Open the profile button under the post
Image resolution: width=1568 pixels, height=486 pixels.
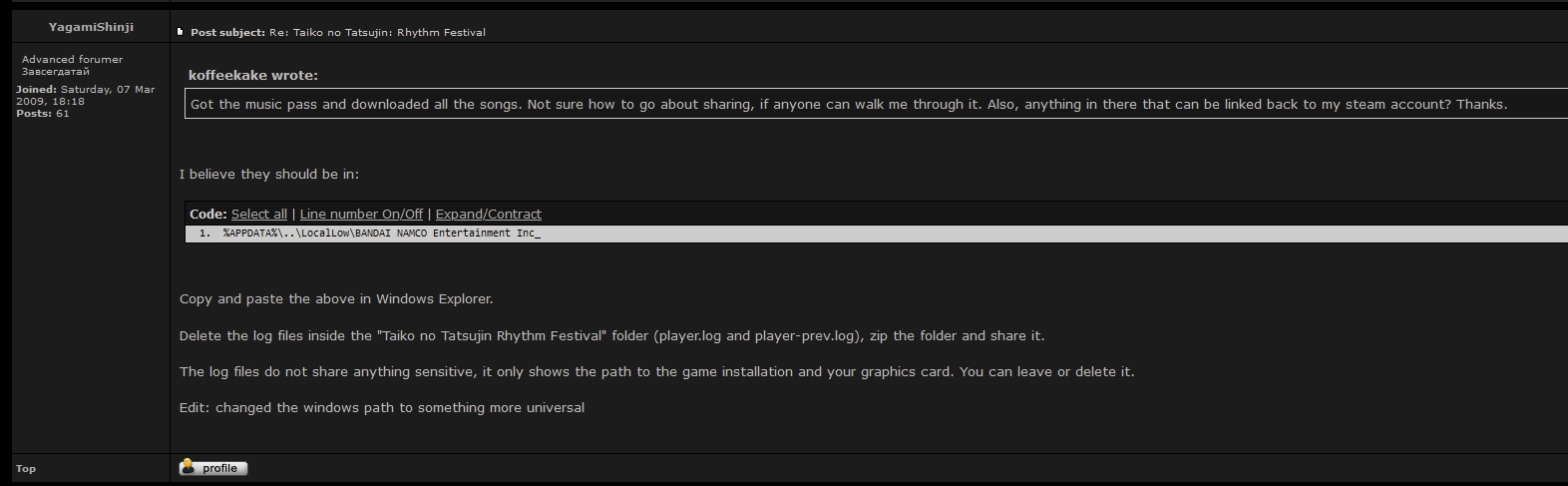212,468
